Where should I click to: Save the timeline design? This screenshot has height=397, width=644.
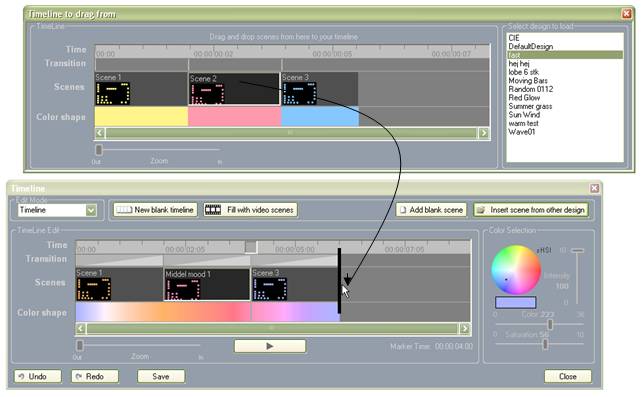161,376
